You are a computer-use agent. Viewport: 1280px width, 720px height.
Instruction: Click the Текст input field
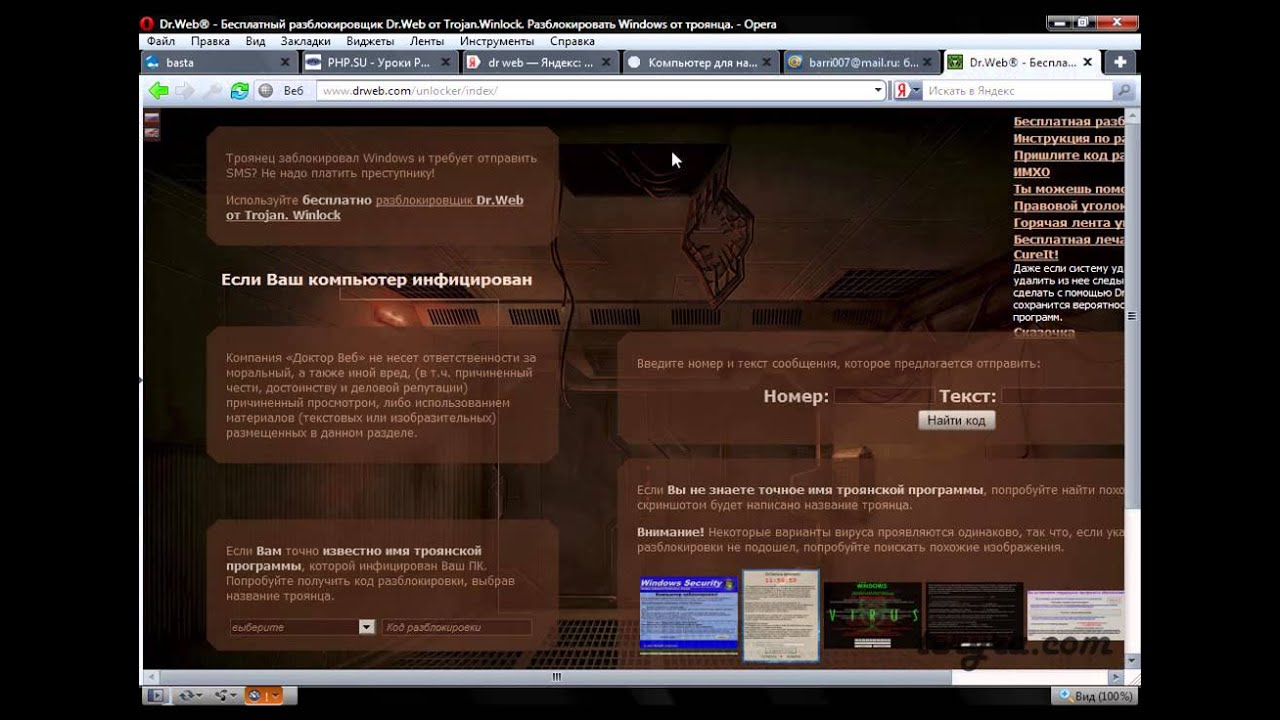tap(1063, 396)
